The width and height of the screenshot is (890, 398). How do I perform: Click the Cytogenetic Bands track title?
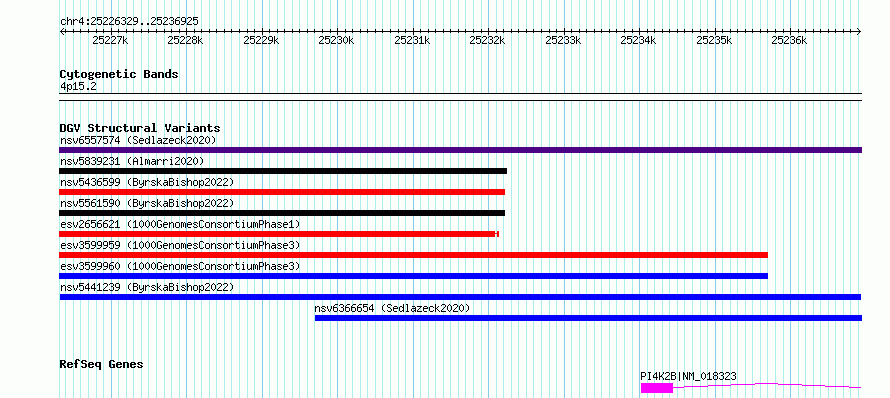point(119,74)
